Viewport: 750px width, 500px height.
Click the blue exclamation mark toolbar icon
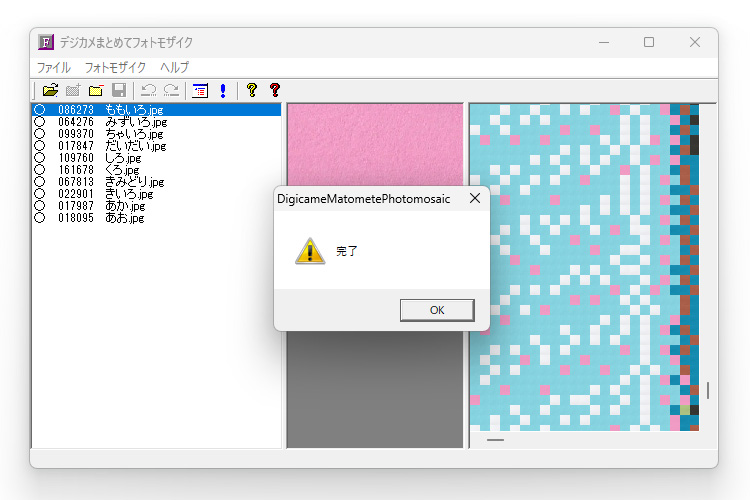(222, 90)
